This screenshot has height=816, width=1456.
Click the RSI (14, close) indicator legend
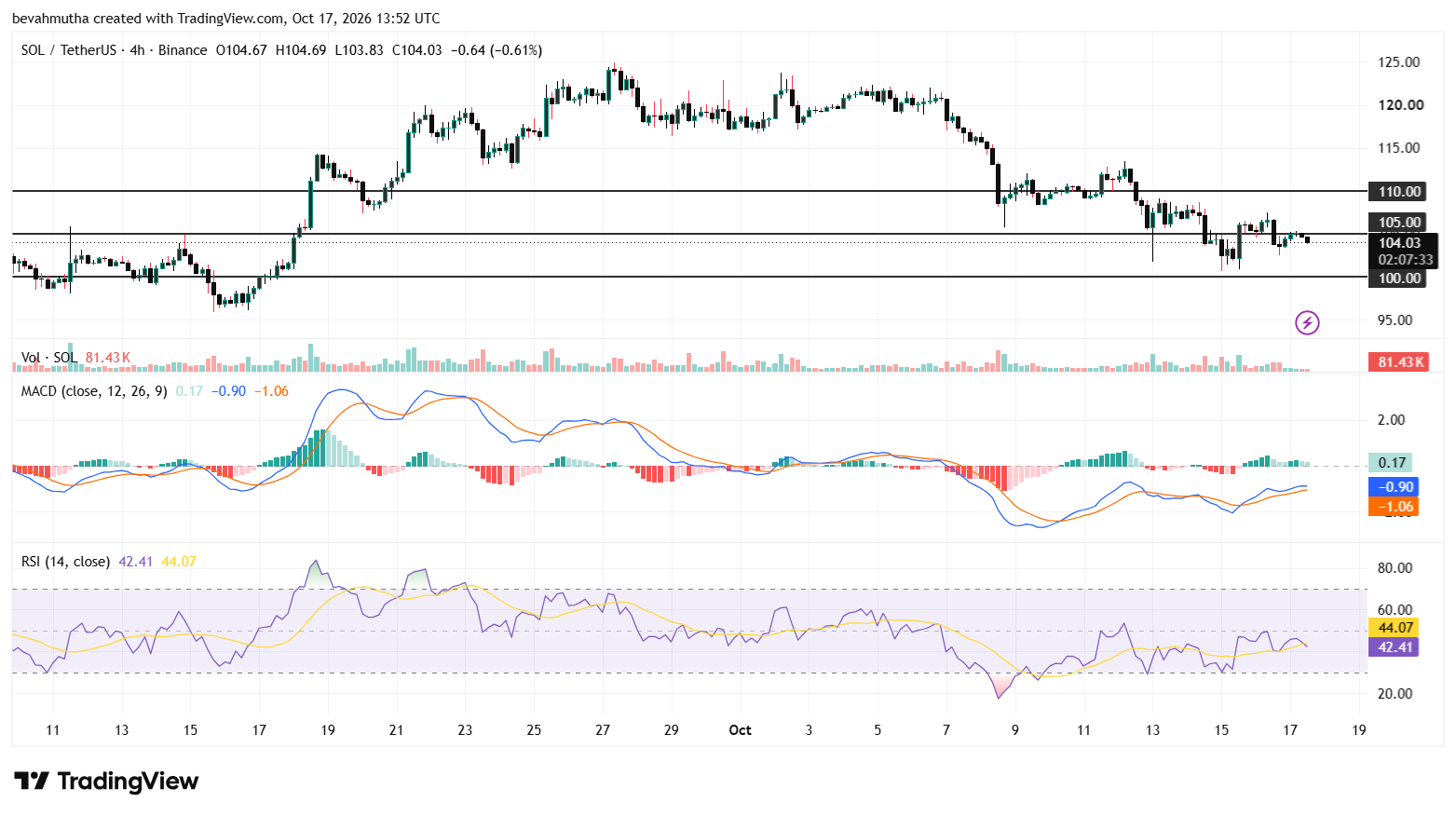65,562
